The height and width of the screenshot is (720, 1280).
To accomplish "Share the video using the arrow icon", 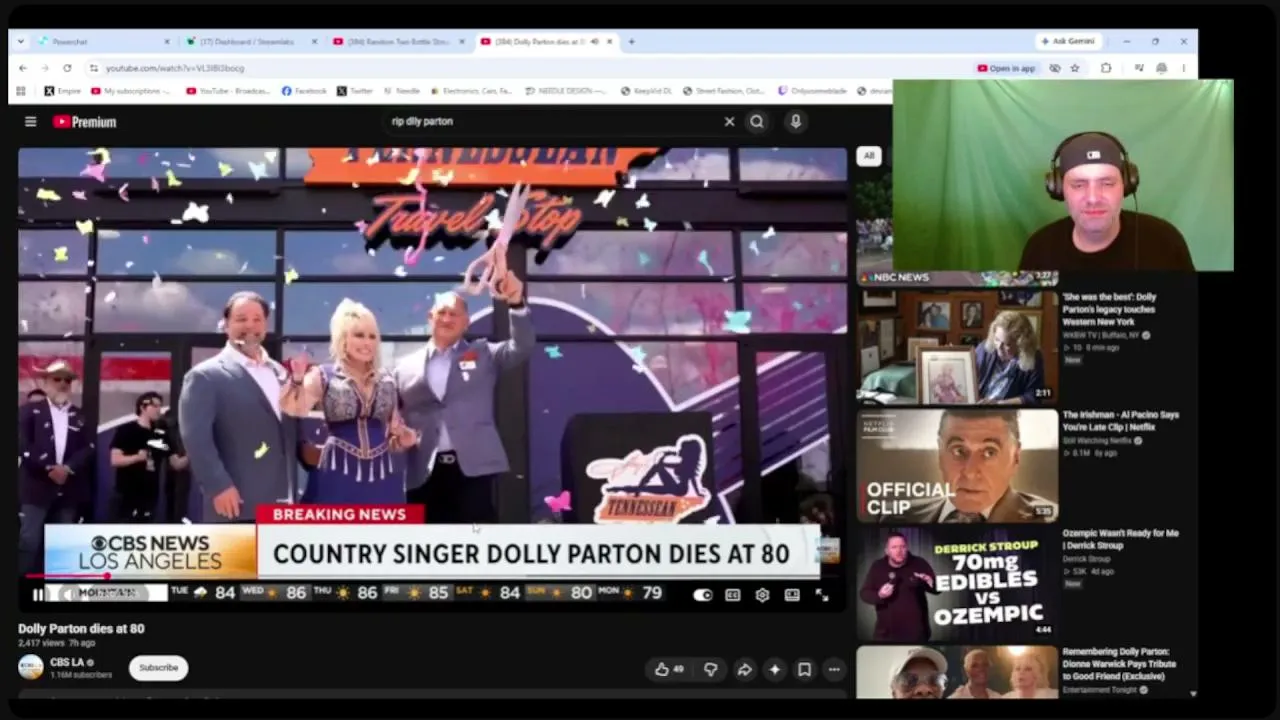I will (744, 670).
